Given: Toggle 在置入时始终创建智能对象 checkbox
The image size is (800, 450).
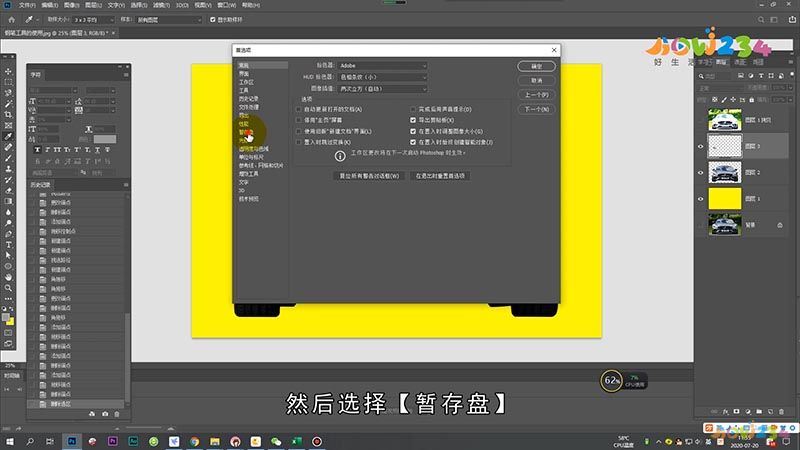Looking at the screenshot, I should (413, 142).
